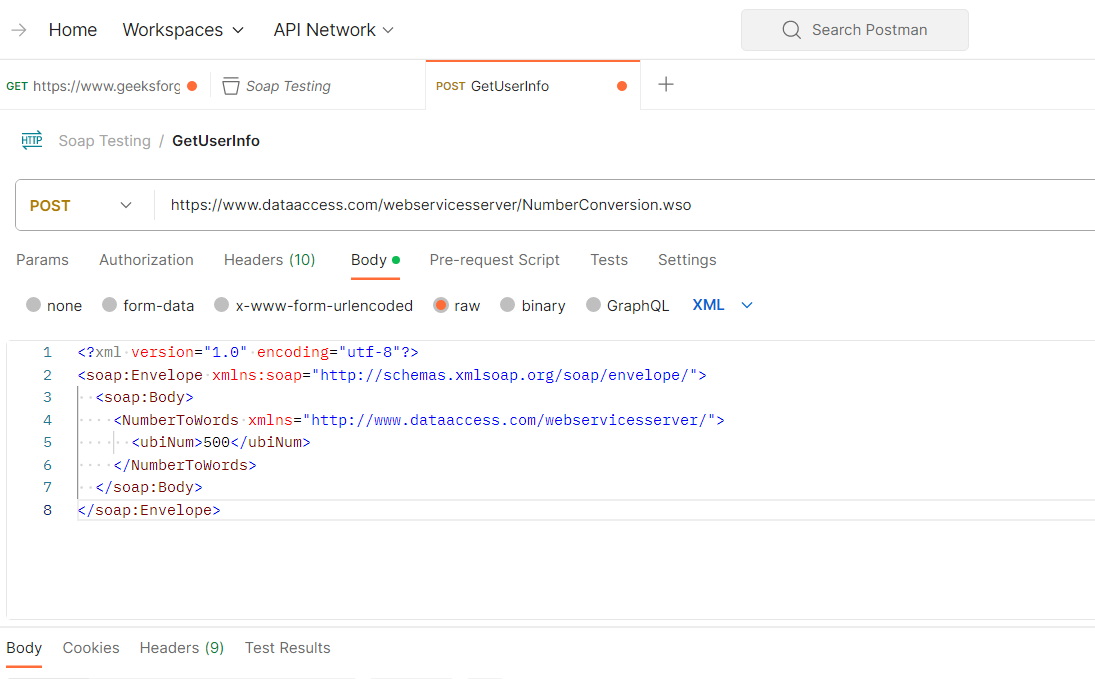
Task: Go to the Home link
Action: point(73,30)
